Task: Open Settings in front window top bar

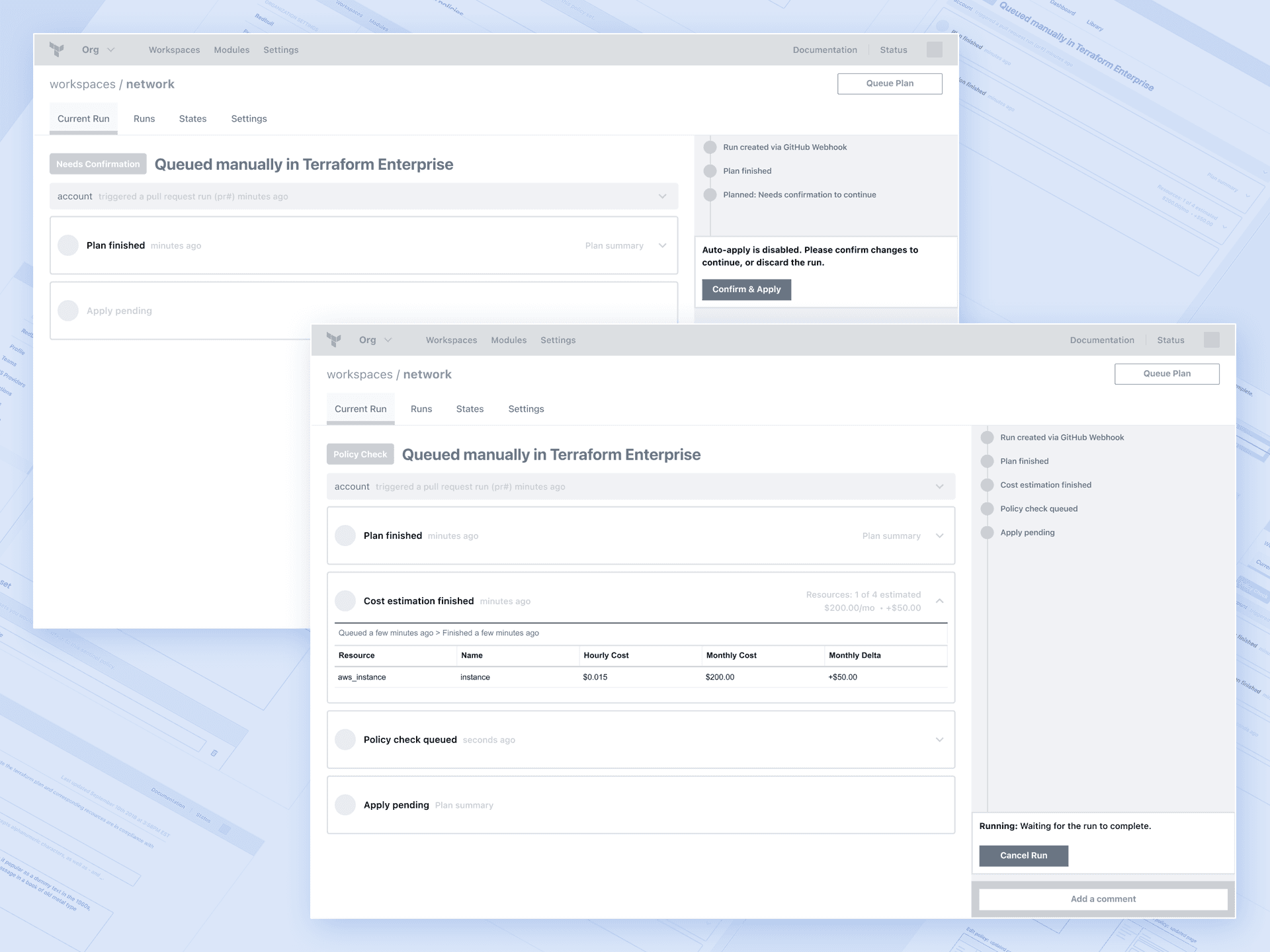Action: [558, 340]
